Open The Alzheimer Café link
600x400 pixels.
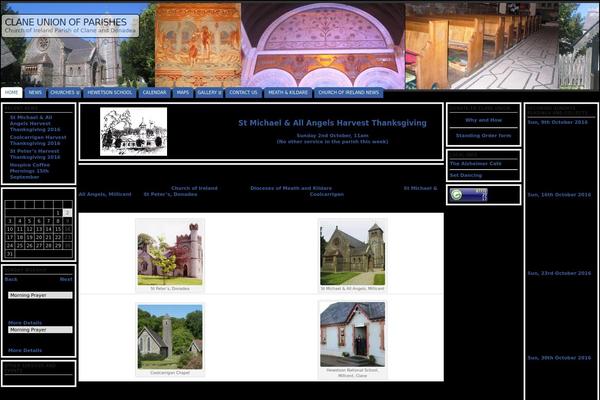tap(468, 163)
